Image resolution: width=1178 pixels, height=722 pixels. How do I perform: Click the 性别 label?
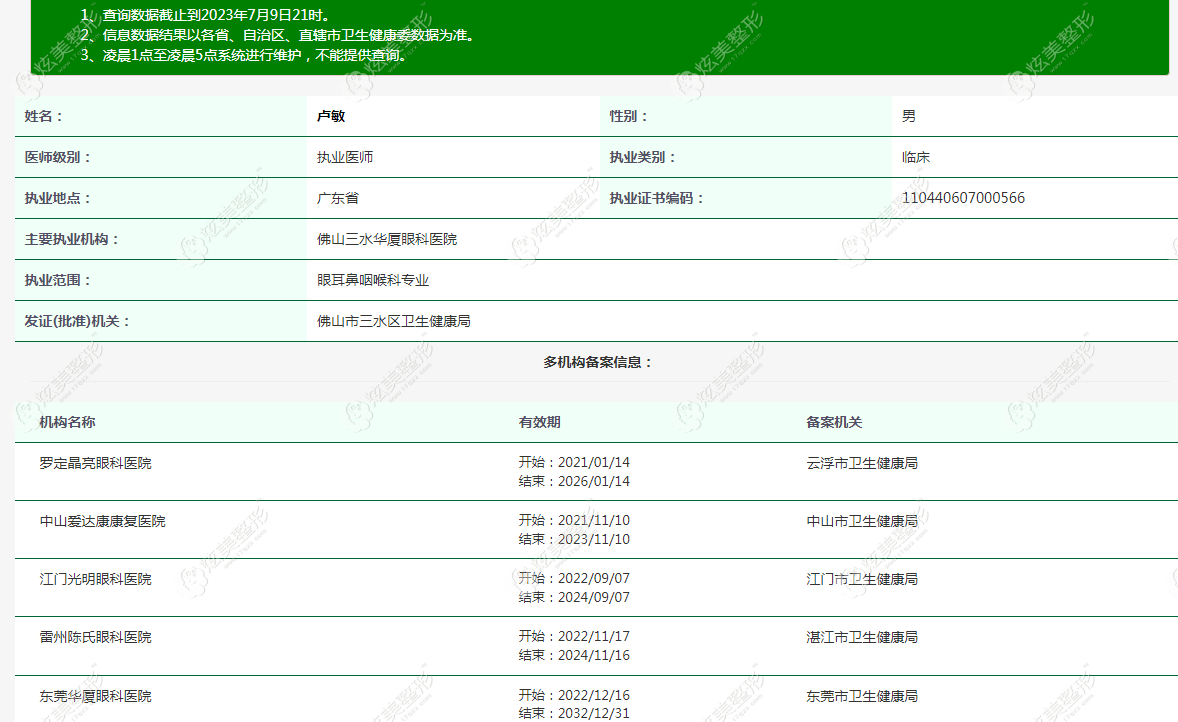point(629,116)
